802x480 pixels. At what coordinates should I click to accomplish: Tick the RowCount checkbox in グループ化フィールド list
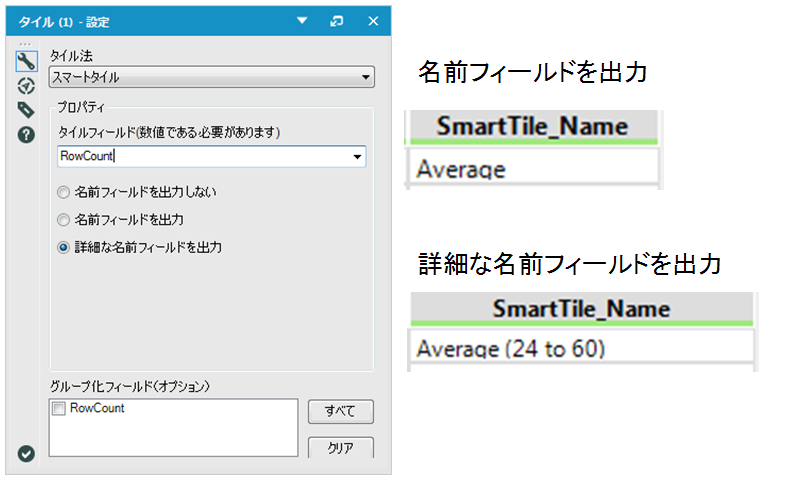coord(59,408)
